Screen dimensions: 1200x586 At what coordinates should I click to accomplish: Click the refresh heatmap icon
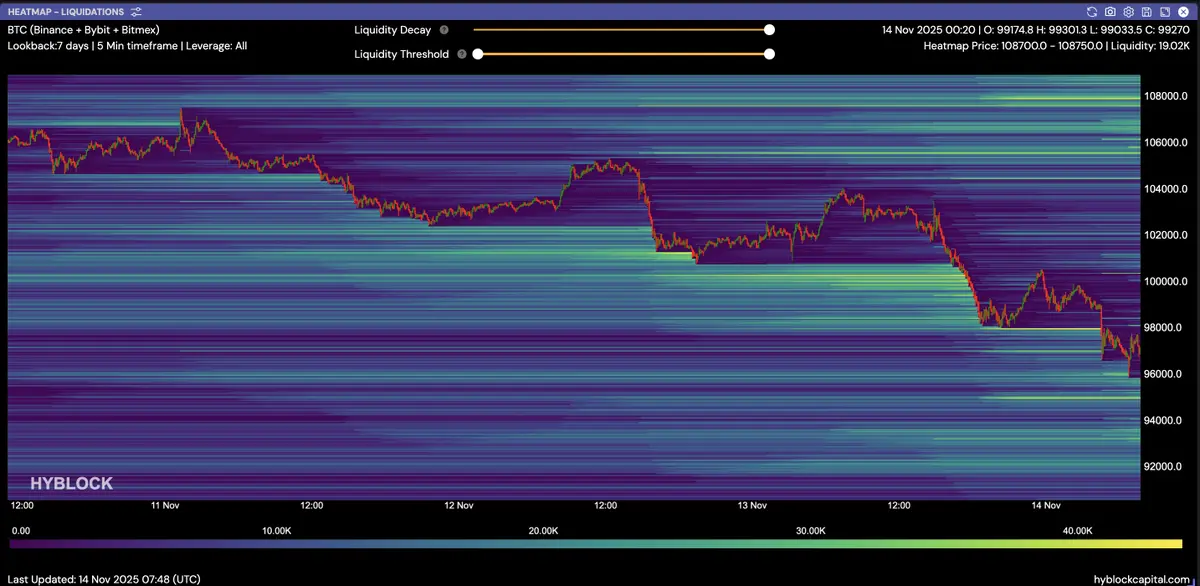[x=1092, y=11]
